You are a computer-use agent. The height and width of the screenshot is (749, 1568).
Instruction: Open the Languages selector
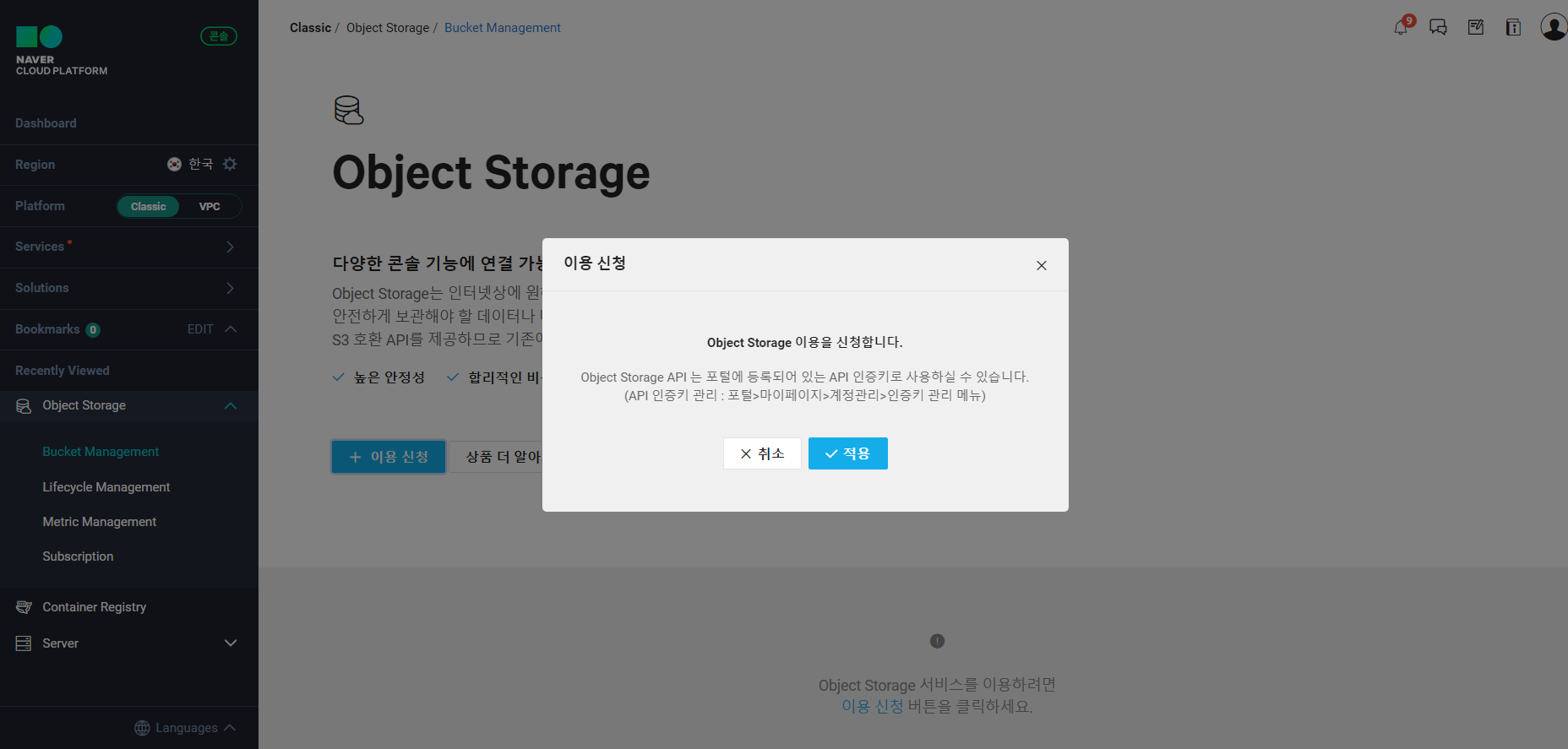[x=185, y=728]
